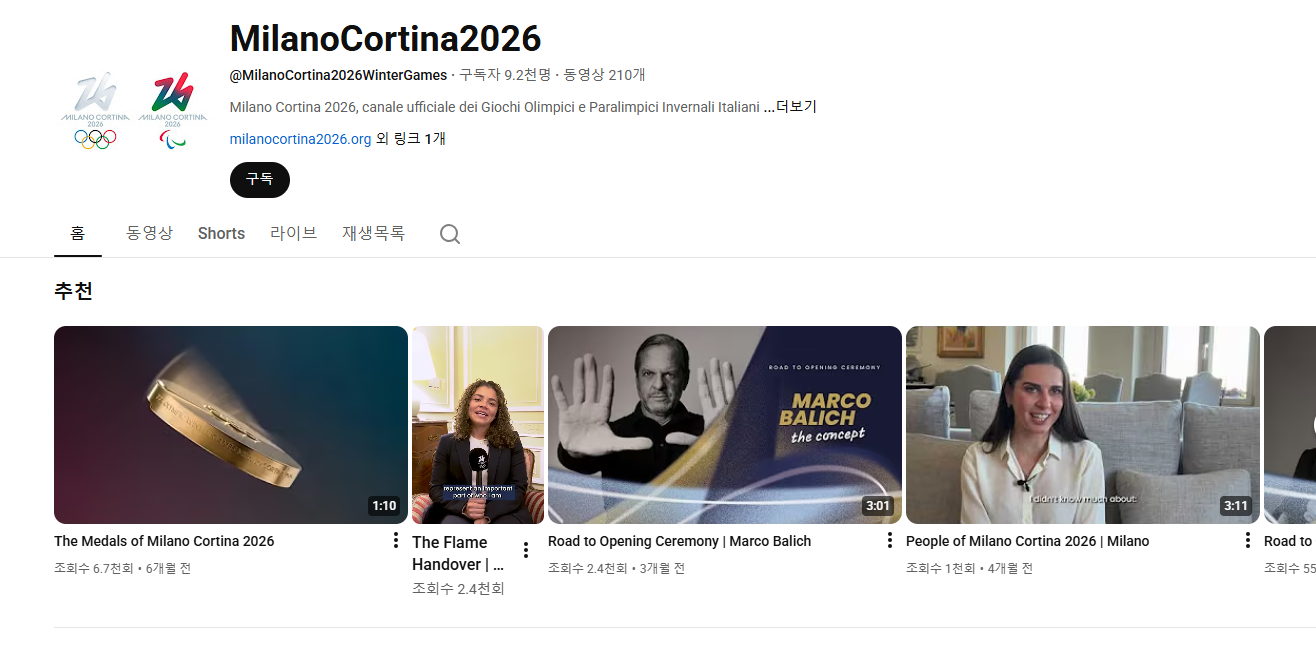Click the 구독자 9.2천명 subscriber count
Image resolution: width=1316 pixels, height=649 pixels.
pyautogui.click(x=505, y=75)
